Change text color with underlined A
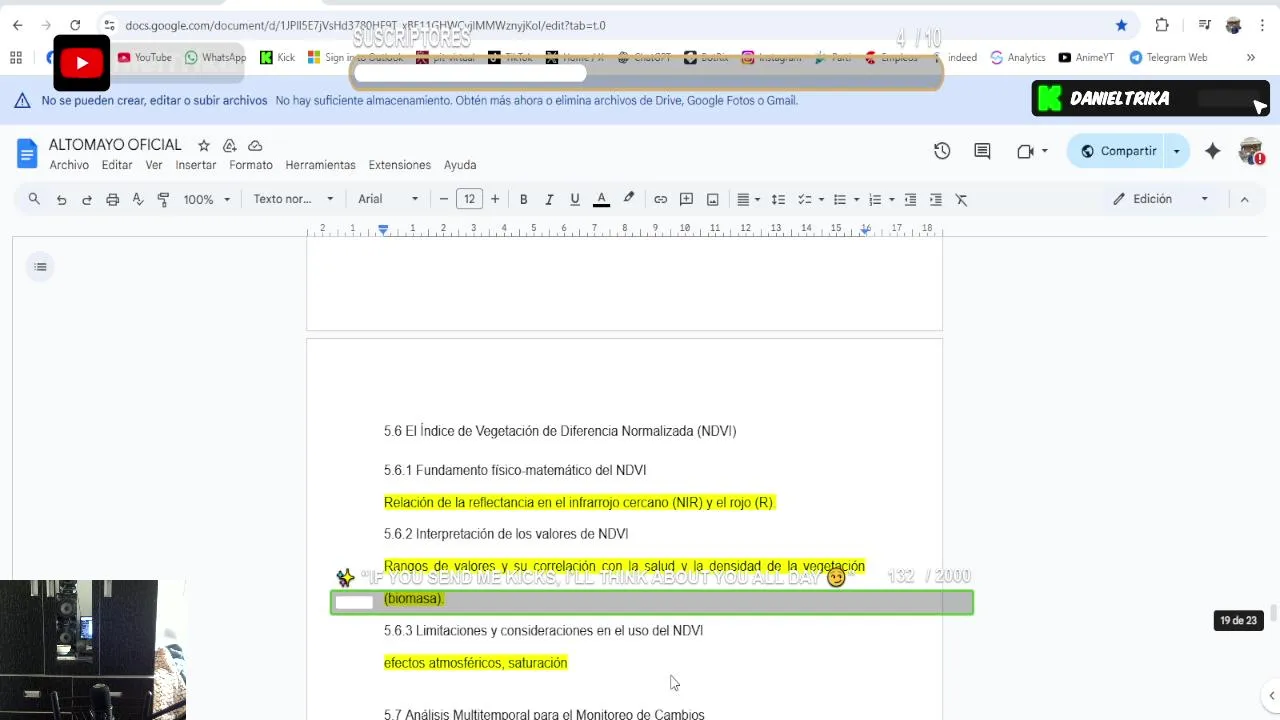 pos(601,199)
